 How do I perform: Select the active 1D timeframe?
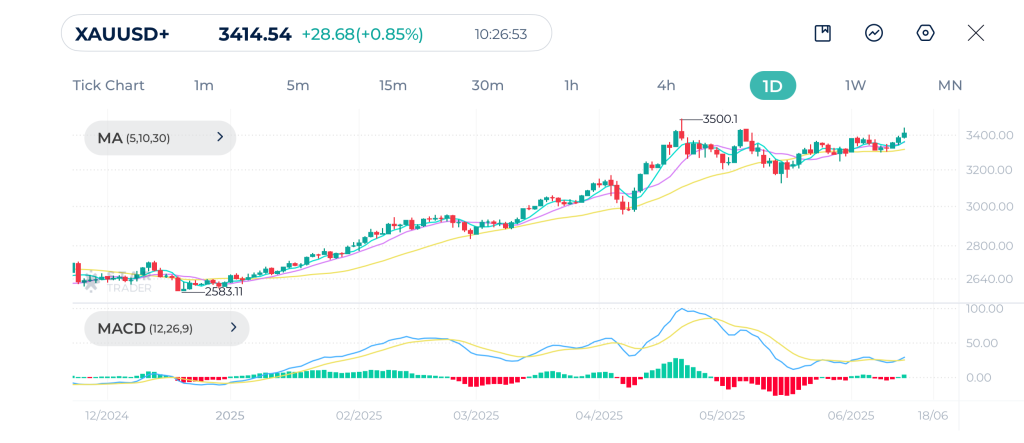pos(772,86)
